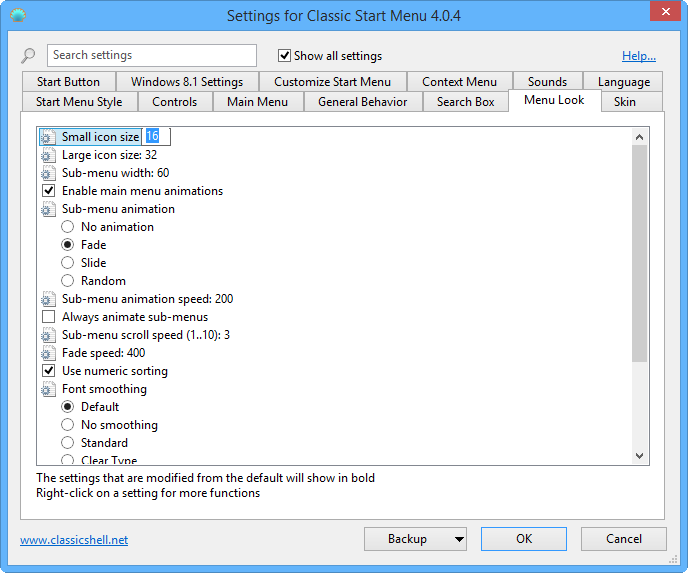Viewport: 688px width, 573px height.
Task: Switch to the Windows 8.1 Settings tab
Action: point(187,82)
